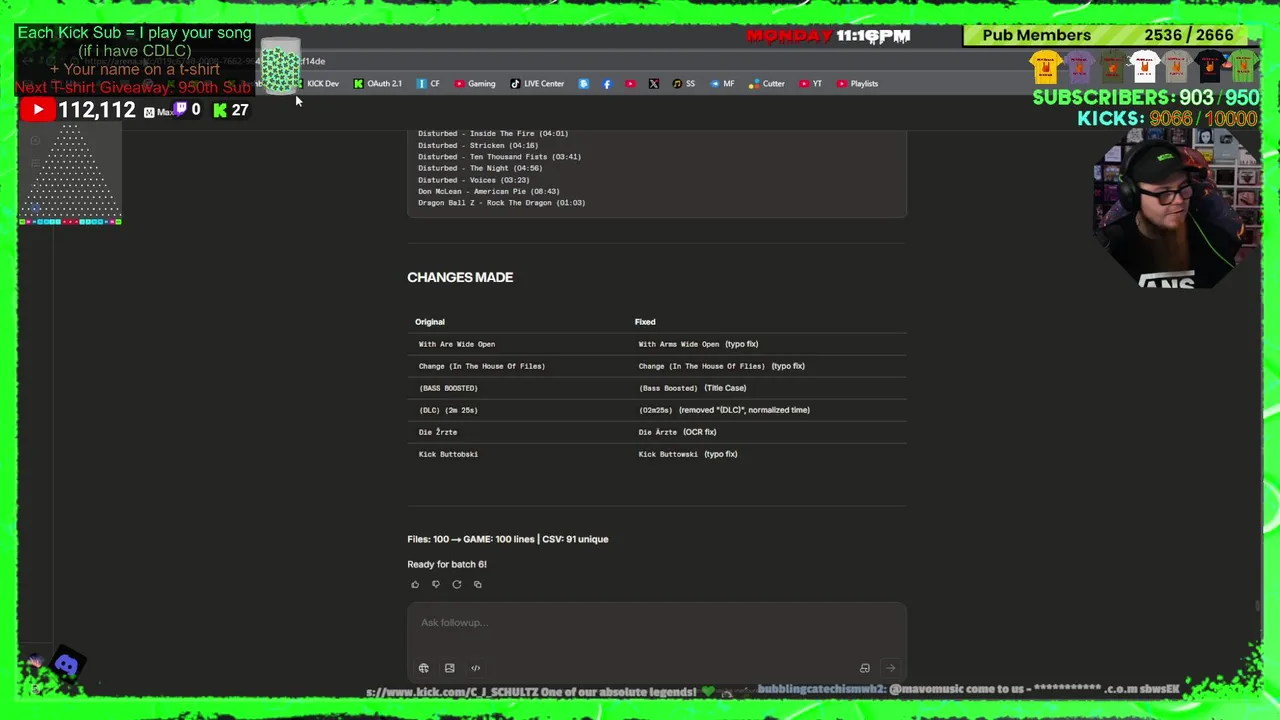Select the '(BASS BOOSTED)' original entry
Viewport: 1280px width, 720px height.
(x=448, y=388)
